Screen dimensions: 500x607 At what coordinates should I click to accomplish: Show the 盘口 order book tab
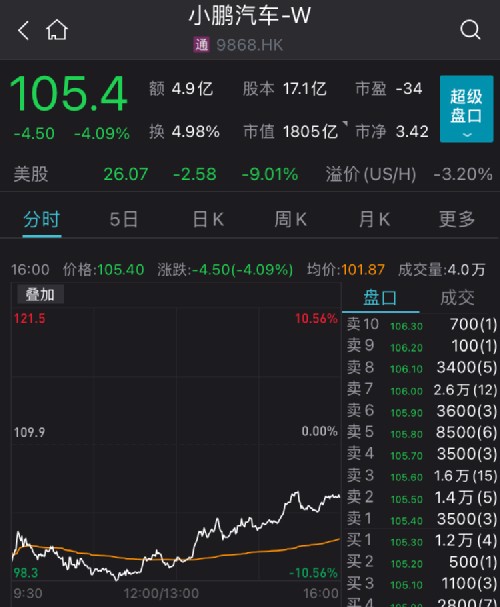pyautogui.click(x=380, y=298)
